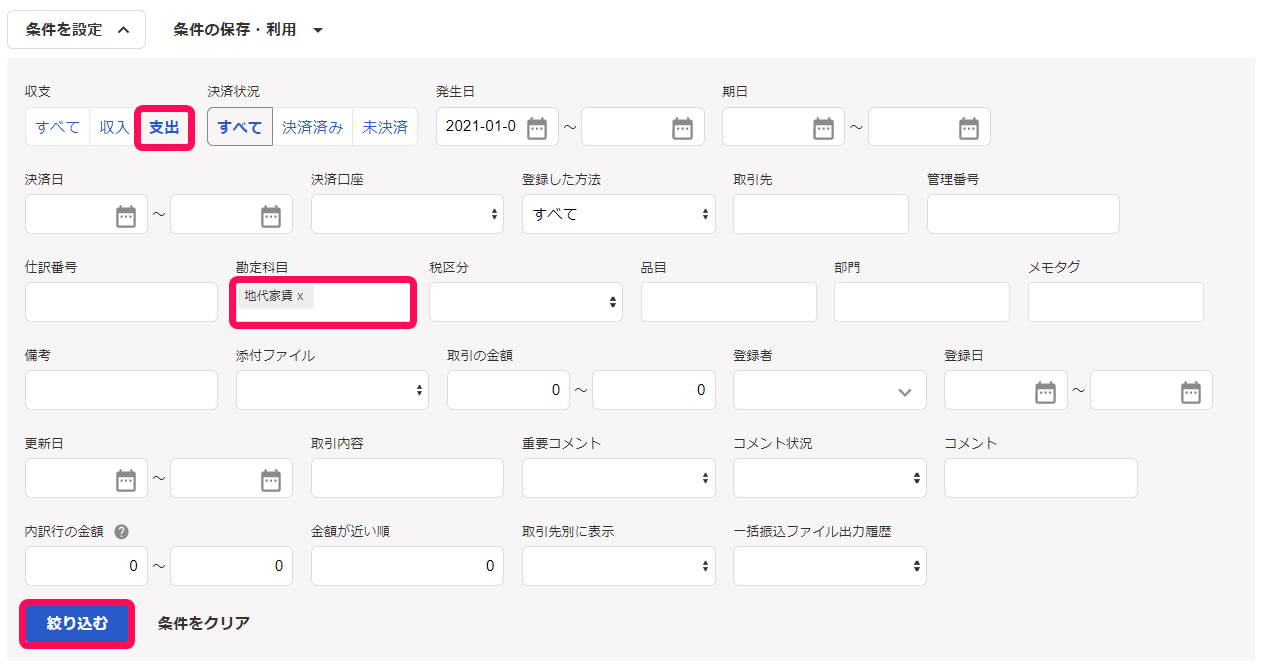The image size is (1261, 665).
Task: Focus the コメント input field
Action: pyautogui.click(x=1041, y=478)
